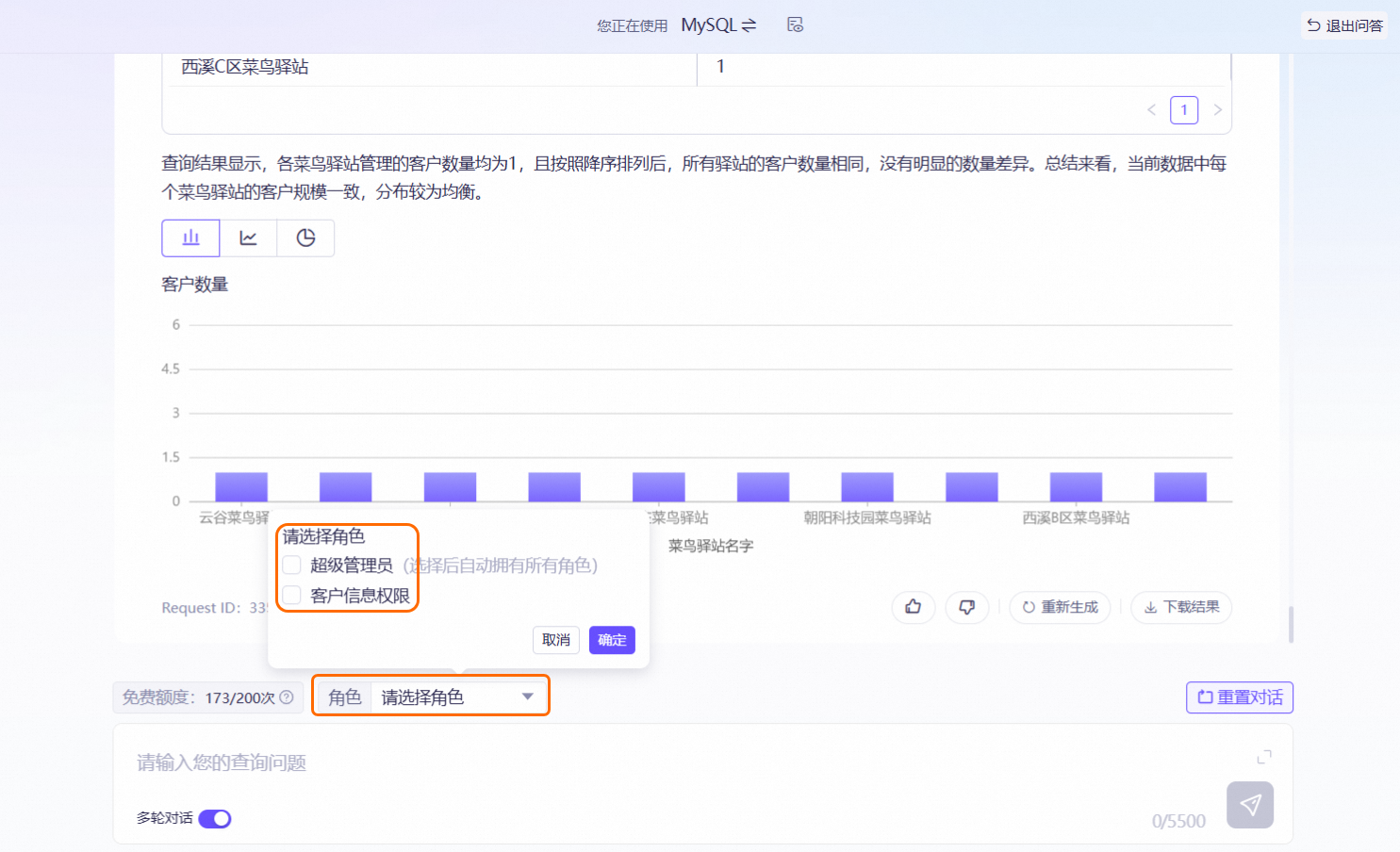
Task: Click the 菜鸟驿站名字 axis title
Action: (x=711, y=546)
